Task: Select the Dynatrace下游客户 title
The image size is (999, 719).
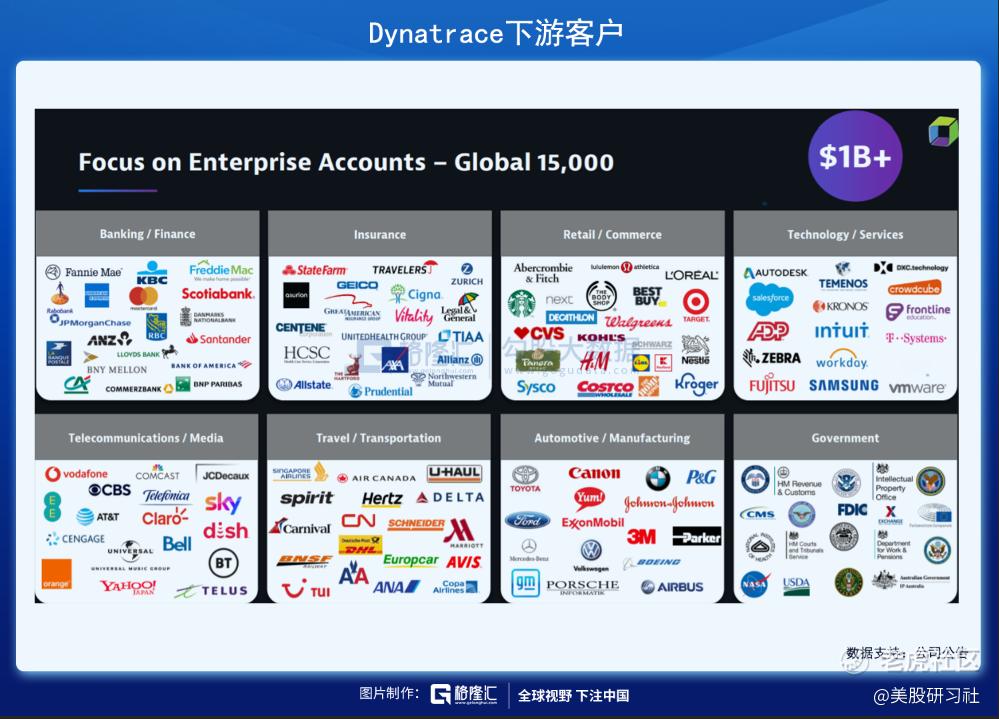Action: point(496,33)
